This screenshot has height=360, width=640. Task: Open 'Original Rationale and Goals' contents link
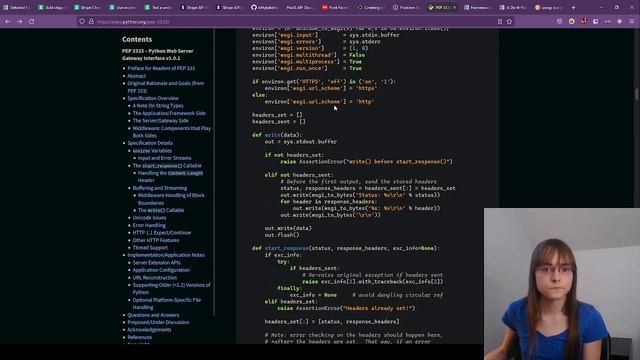pos(165,87)
